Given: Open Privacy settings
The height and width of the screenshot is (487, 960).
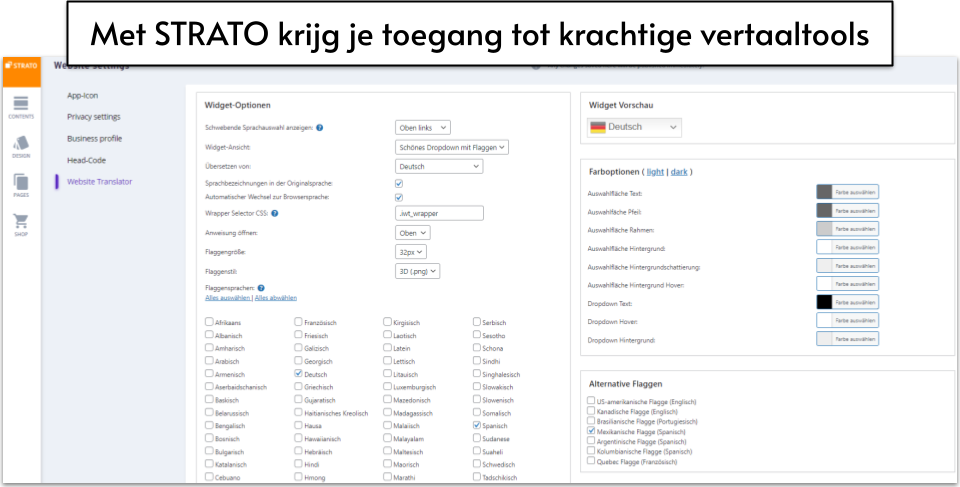Looking at the screenshot, I should pyautogui.click(x=94, y=117).
